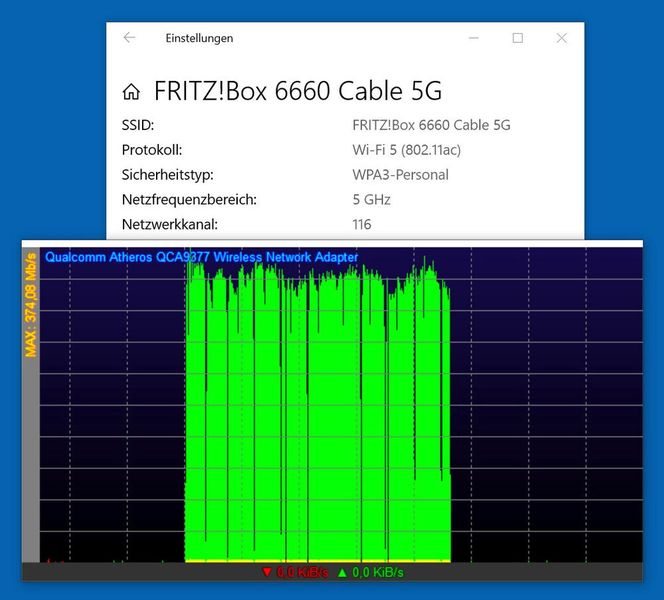
Task: Click the MAX : 374,08 Mb/s label
Action: [31, 305]
